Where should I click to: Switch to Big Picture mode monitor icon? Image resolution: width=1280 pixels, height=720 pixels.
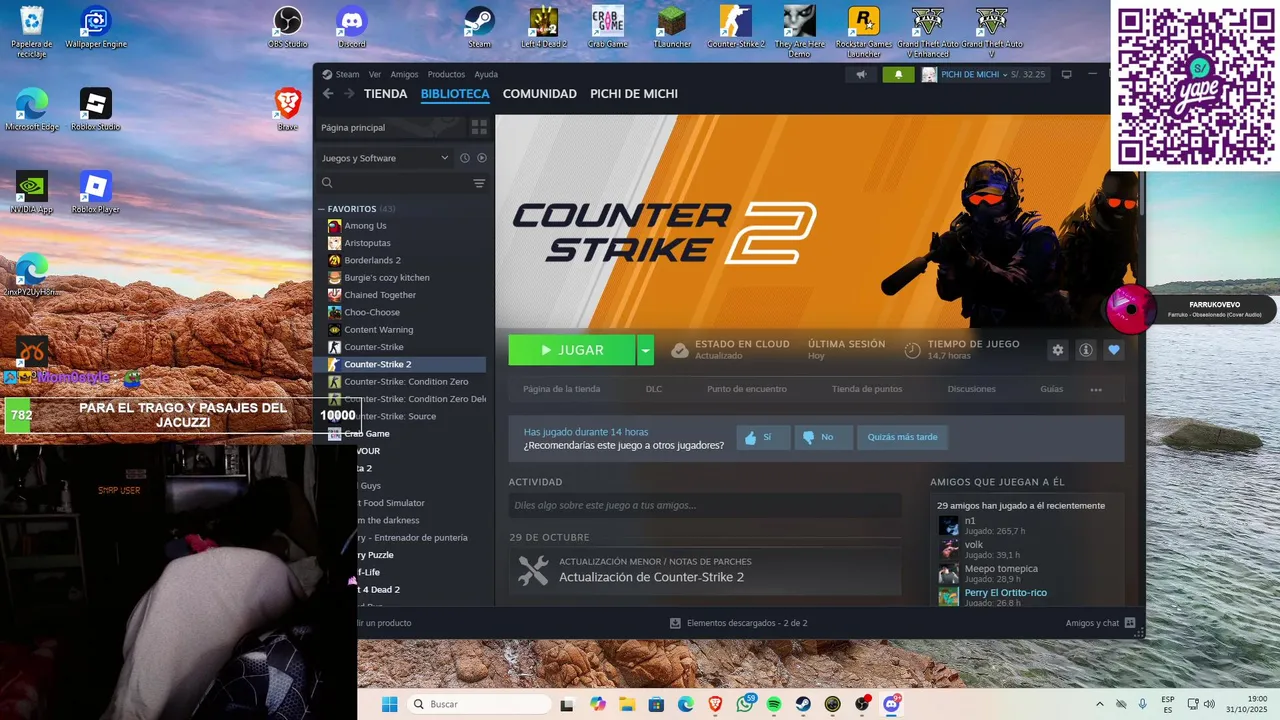(x=1066, y=75)
